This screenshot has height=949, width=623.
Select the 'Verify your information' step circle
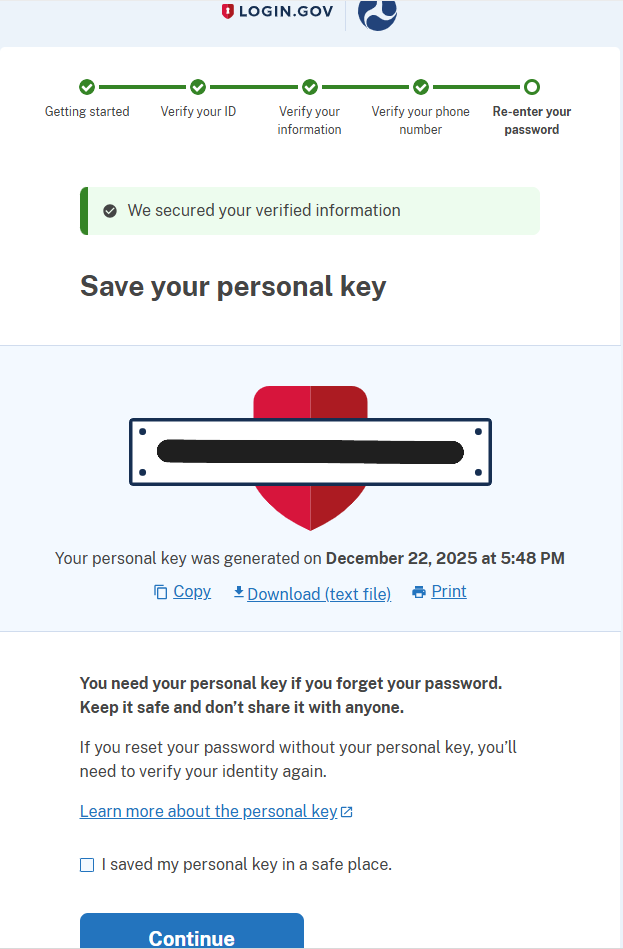(309, 87)
